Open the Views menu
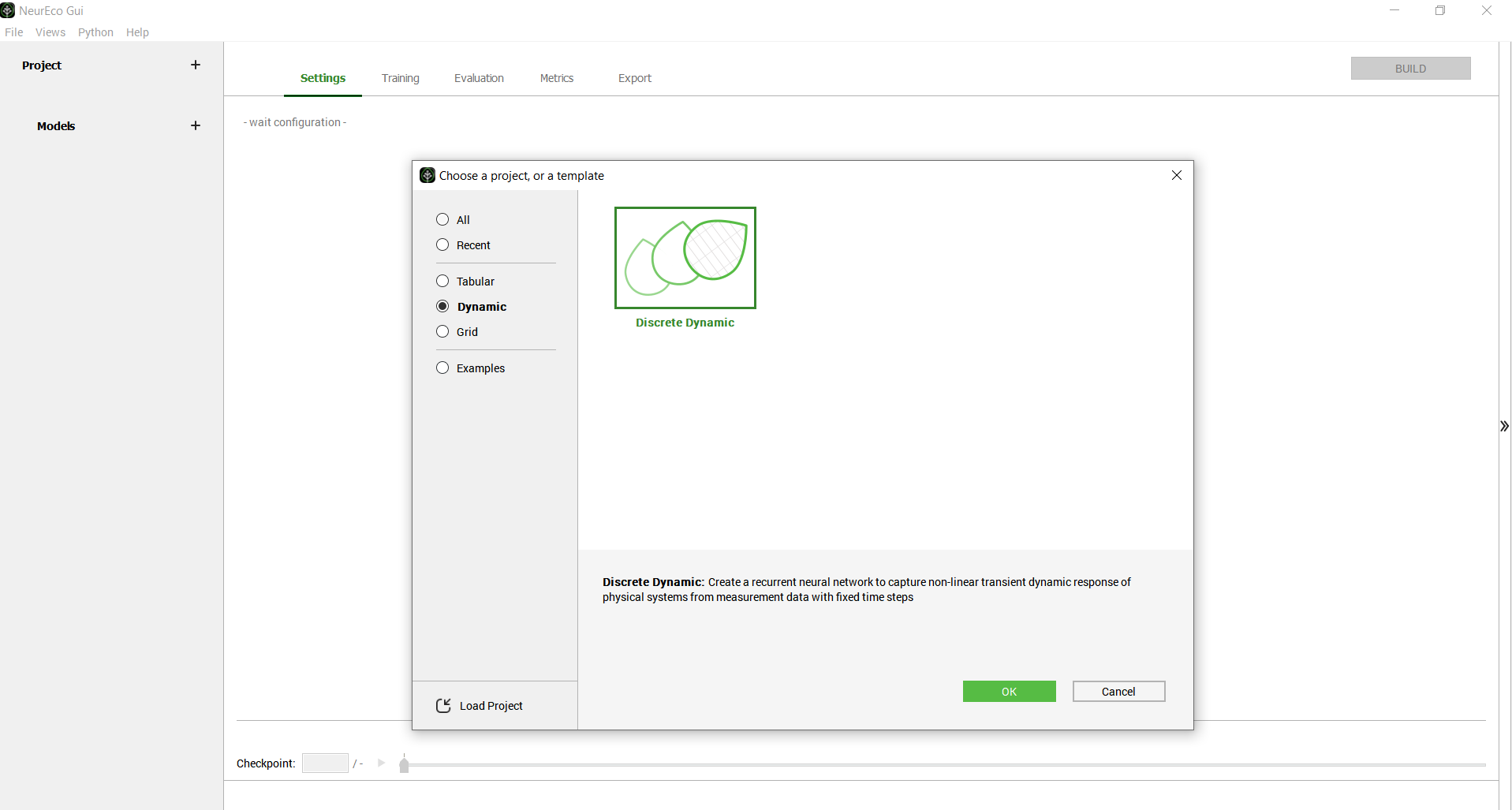The image size is (1512, 810). pos(50,32)
